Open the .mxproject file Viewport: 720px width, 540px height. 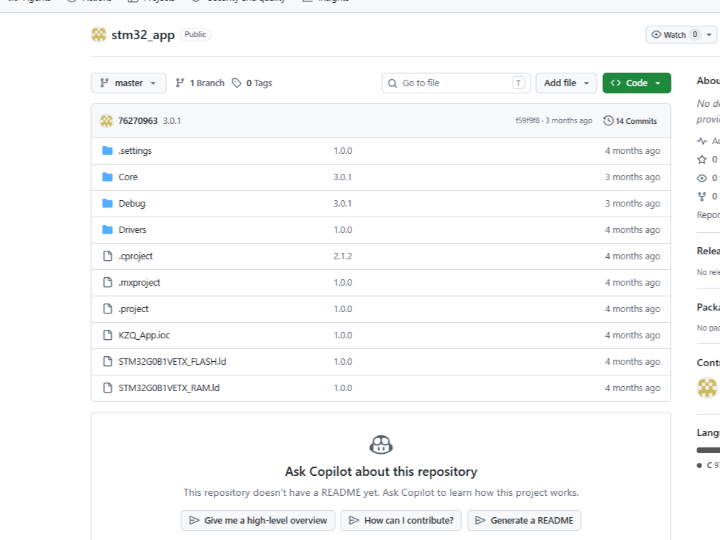pos(139,282)
